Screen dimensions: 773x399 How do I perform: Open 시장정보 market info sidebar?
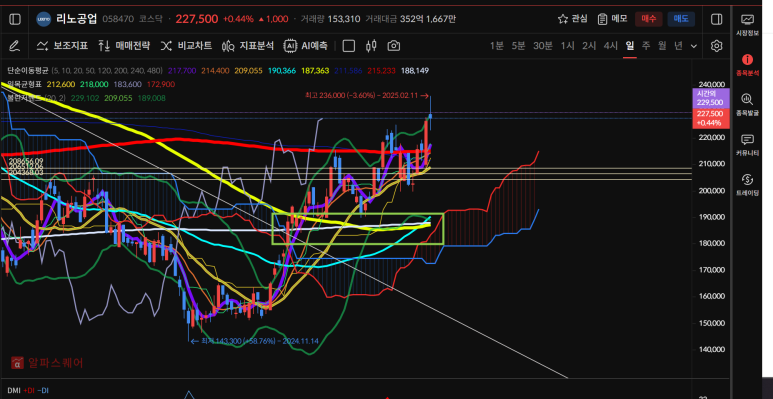[x=747, y=25]
